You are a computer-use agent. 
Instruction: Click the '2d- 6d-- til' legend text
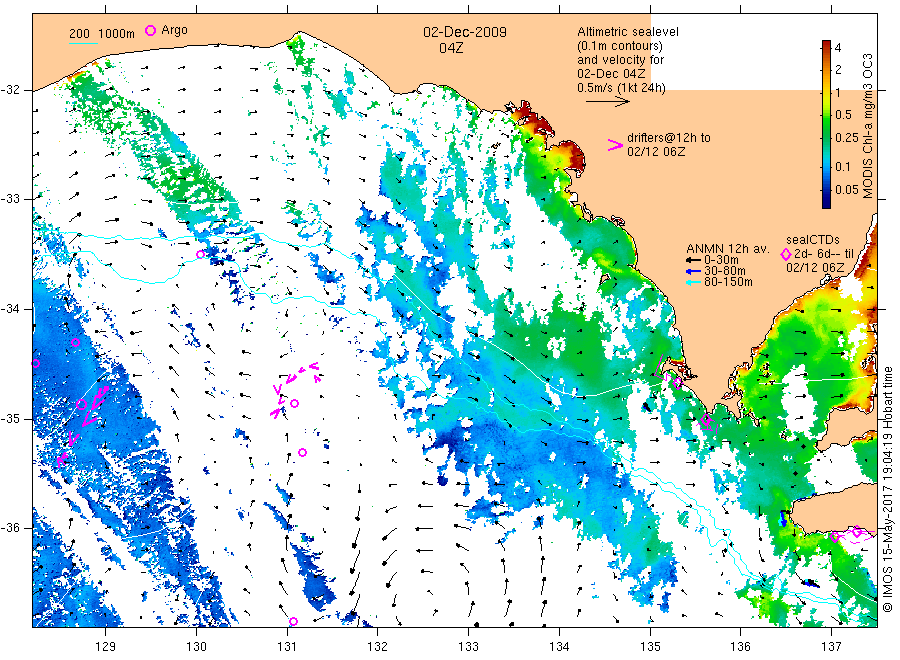pos(824,254)
